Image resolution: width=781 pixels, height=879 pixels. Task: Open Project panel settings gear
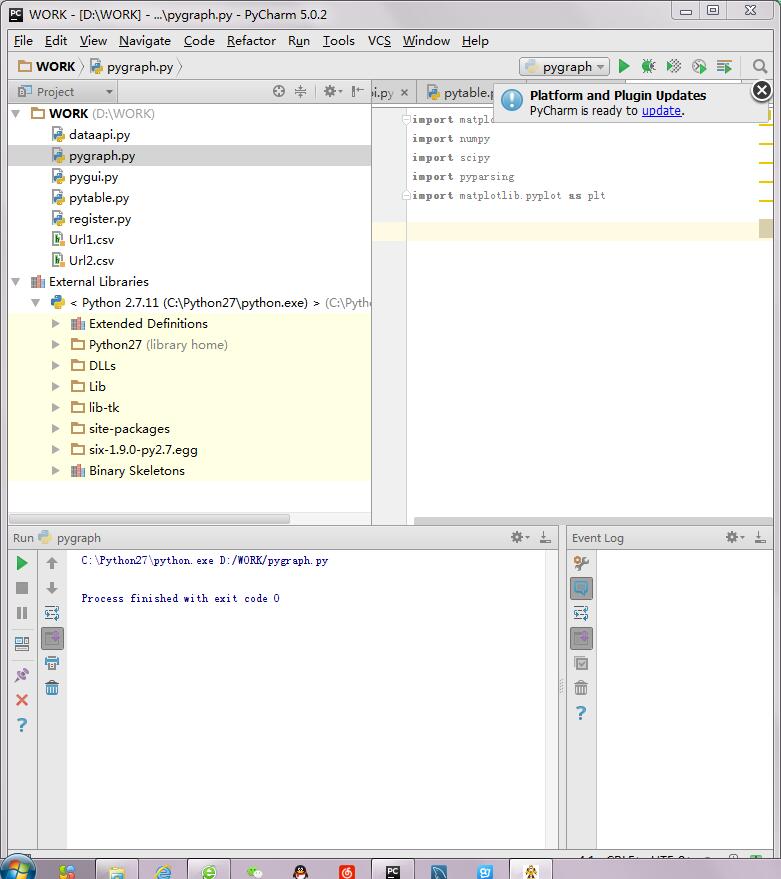pyautogui.click(x=332, y=91)
